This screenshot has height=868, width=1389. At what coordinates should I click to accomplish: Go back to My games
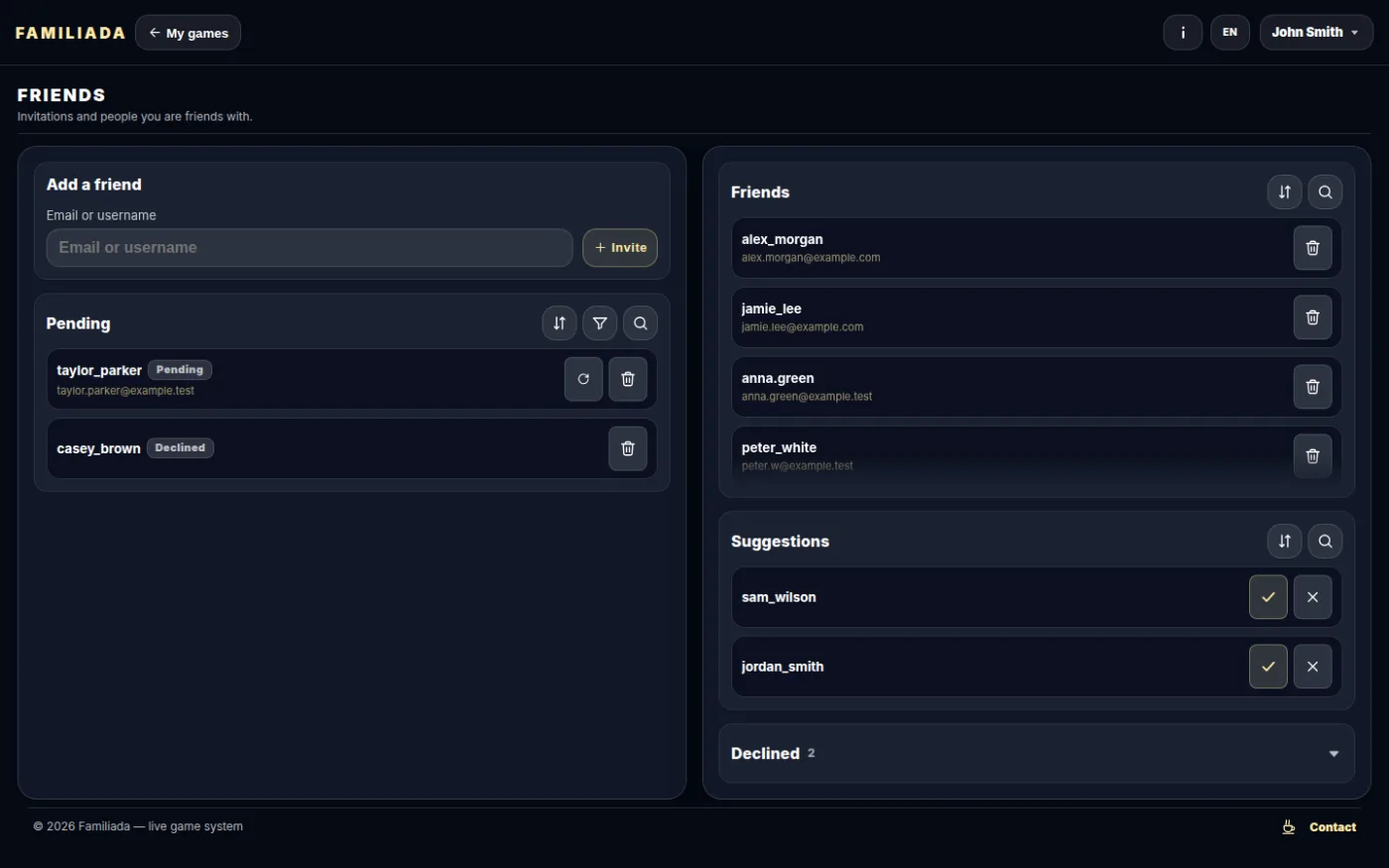(x=188, y=33)
